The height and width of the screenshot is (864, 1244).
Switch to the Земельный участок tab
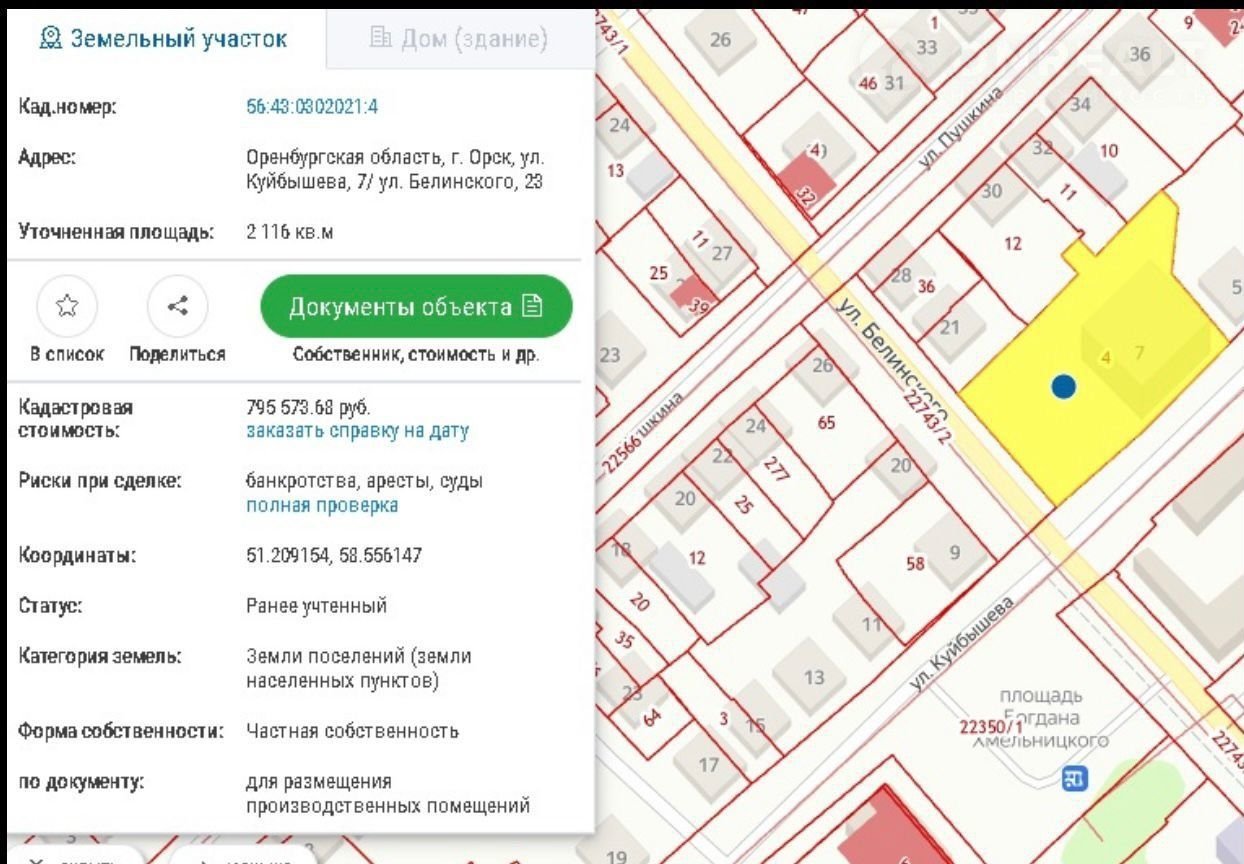(163, 39)
